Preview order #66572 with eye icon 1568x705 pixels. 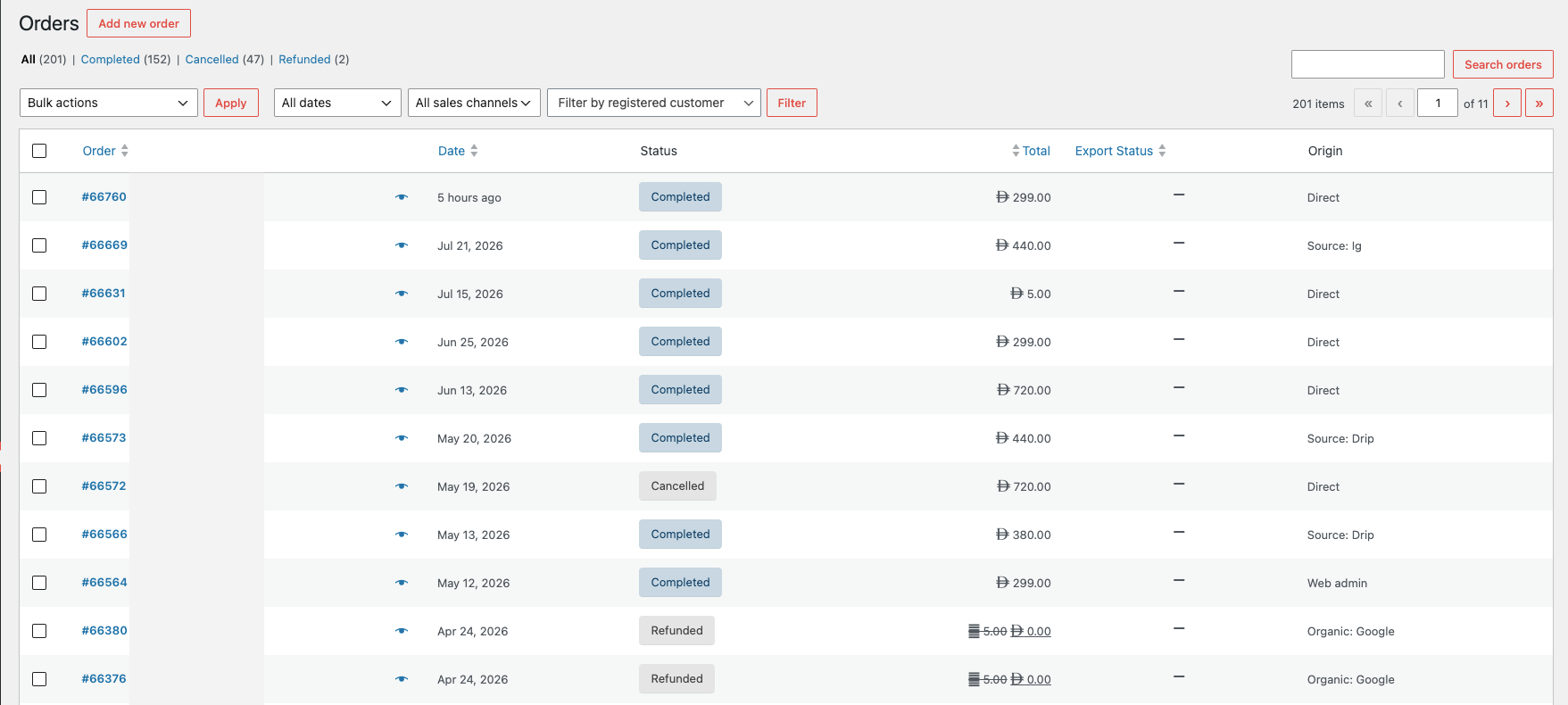click(x=402, y=486)
